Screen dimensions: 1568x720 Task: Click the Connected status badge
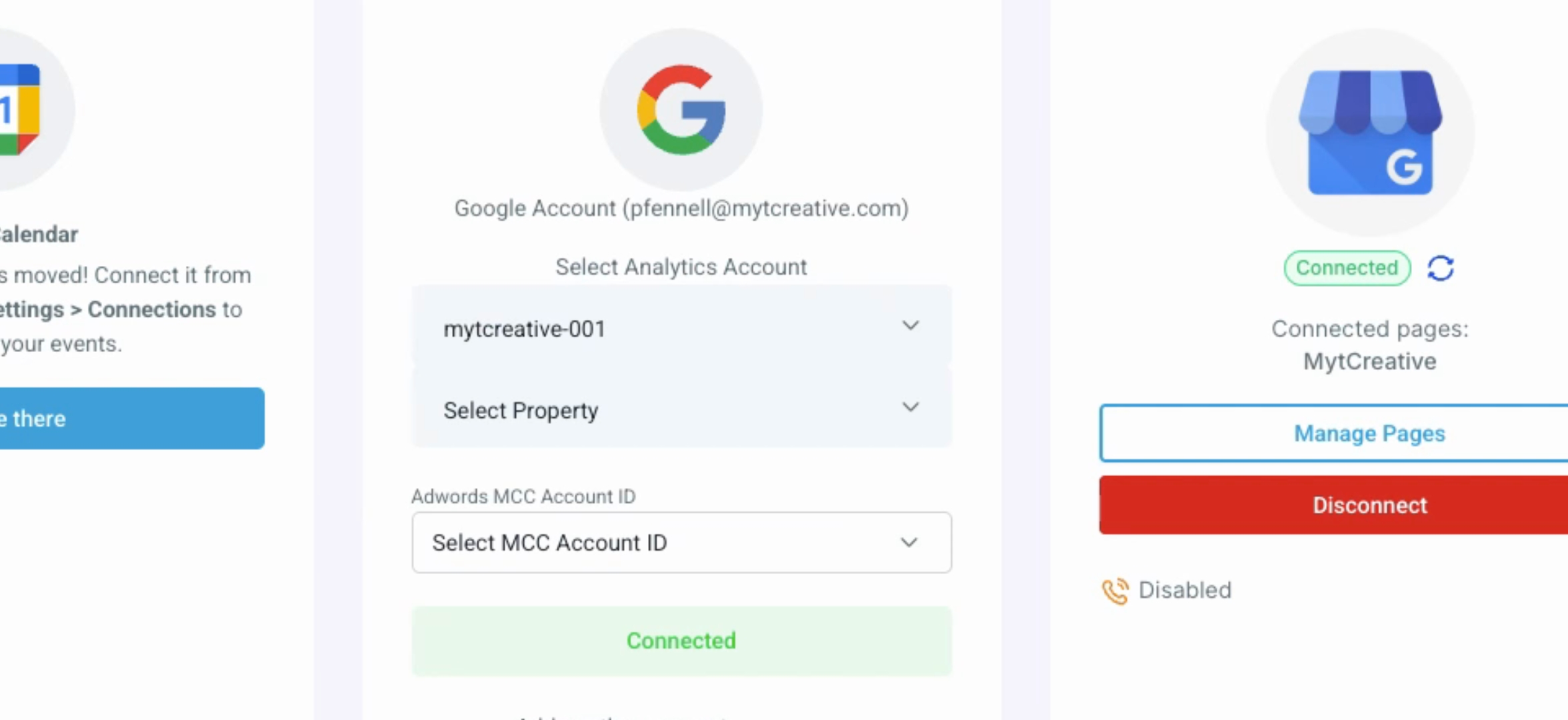click(1347, 268)
